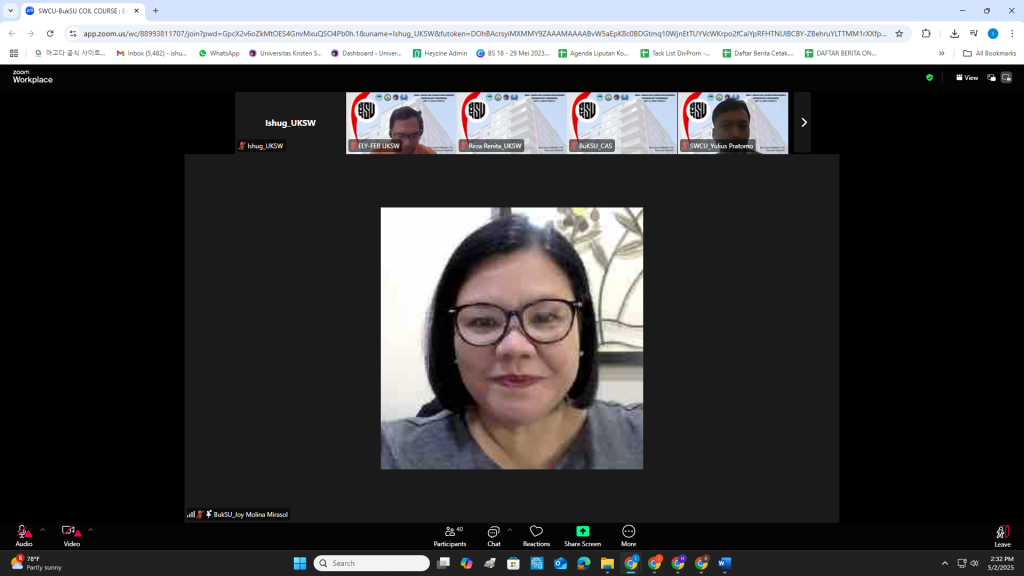Turn on camera with the Video button
This screenshot has height=576, width=1024.
71,535
